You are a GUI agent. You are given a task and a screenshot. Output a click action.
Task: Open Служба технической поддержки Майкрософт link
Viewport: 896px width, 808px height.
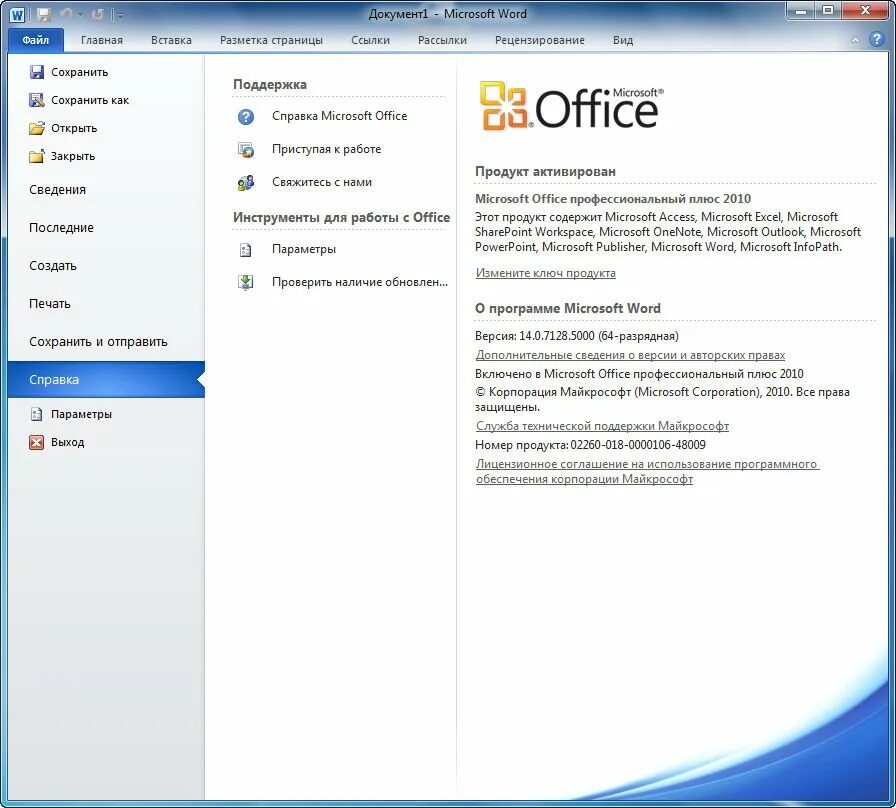click(602, 426)
